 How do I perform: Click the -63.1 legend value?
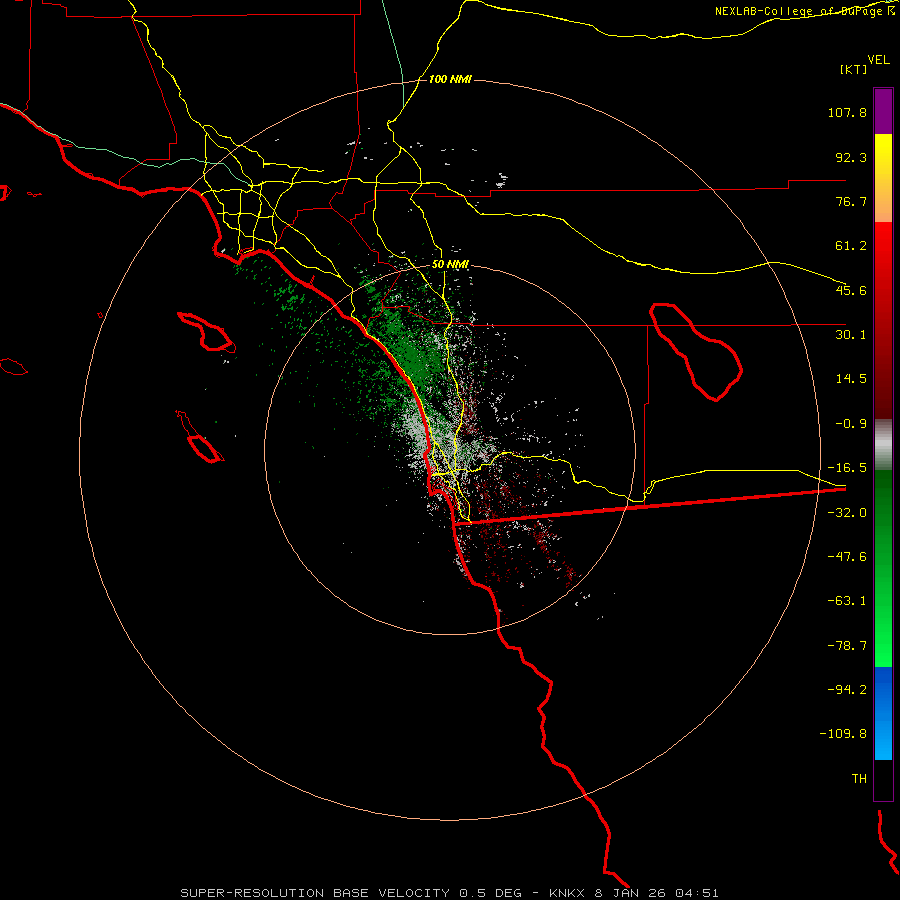pyautogui.click(x=847, y=601)
